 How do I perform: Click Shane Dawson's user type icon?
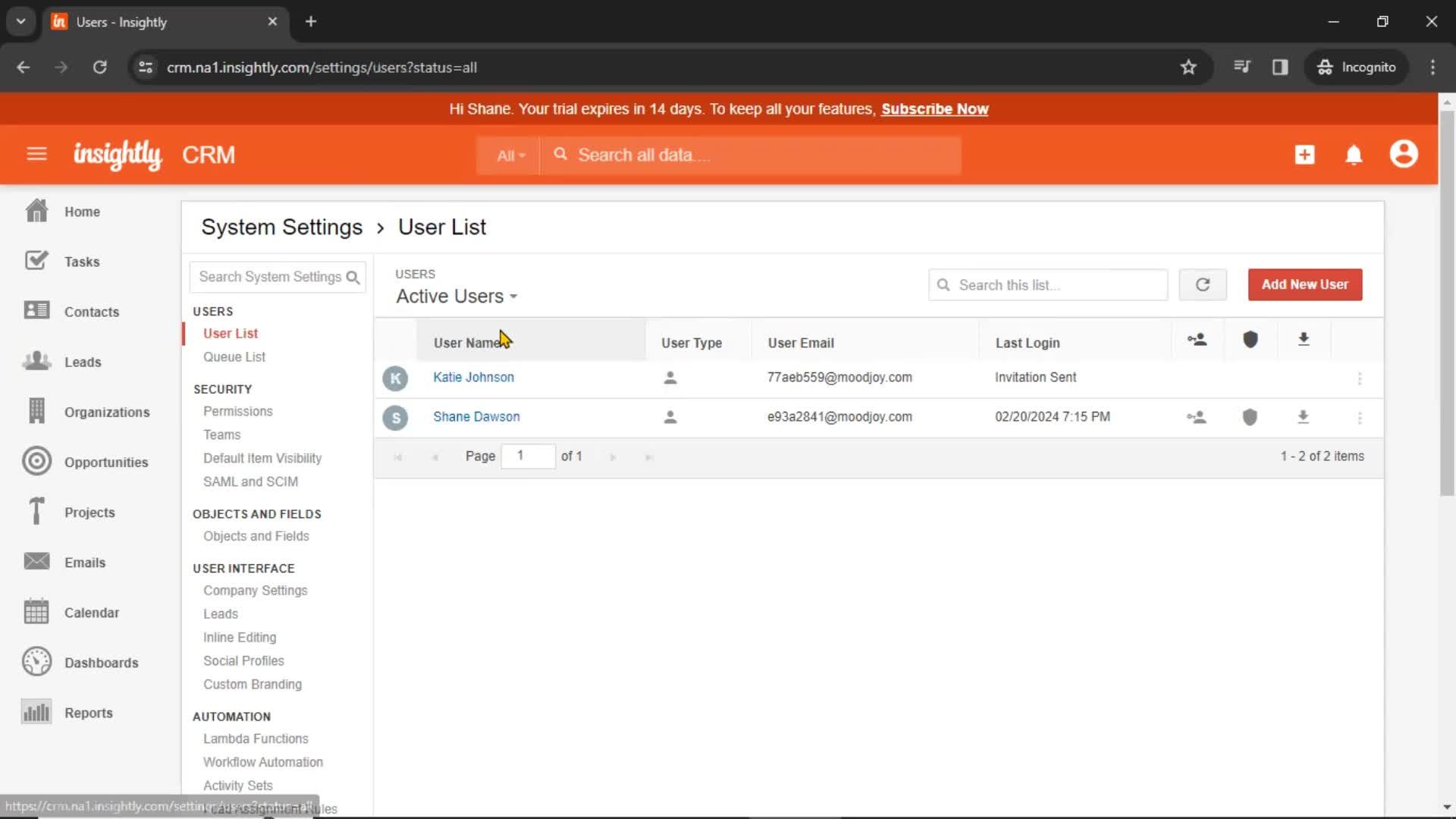pyautogui.click(x=670, y=417)
